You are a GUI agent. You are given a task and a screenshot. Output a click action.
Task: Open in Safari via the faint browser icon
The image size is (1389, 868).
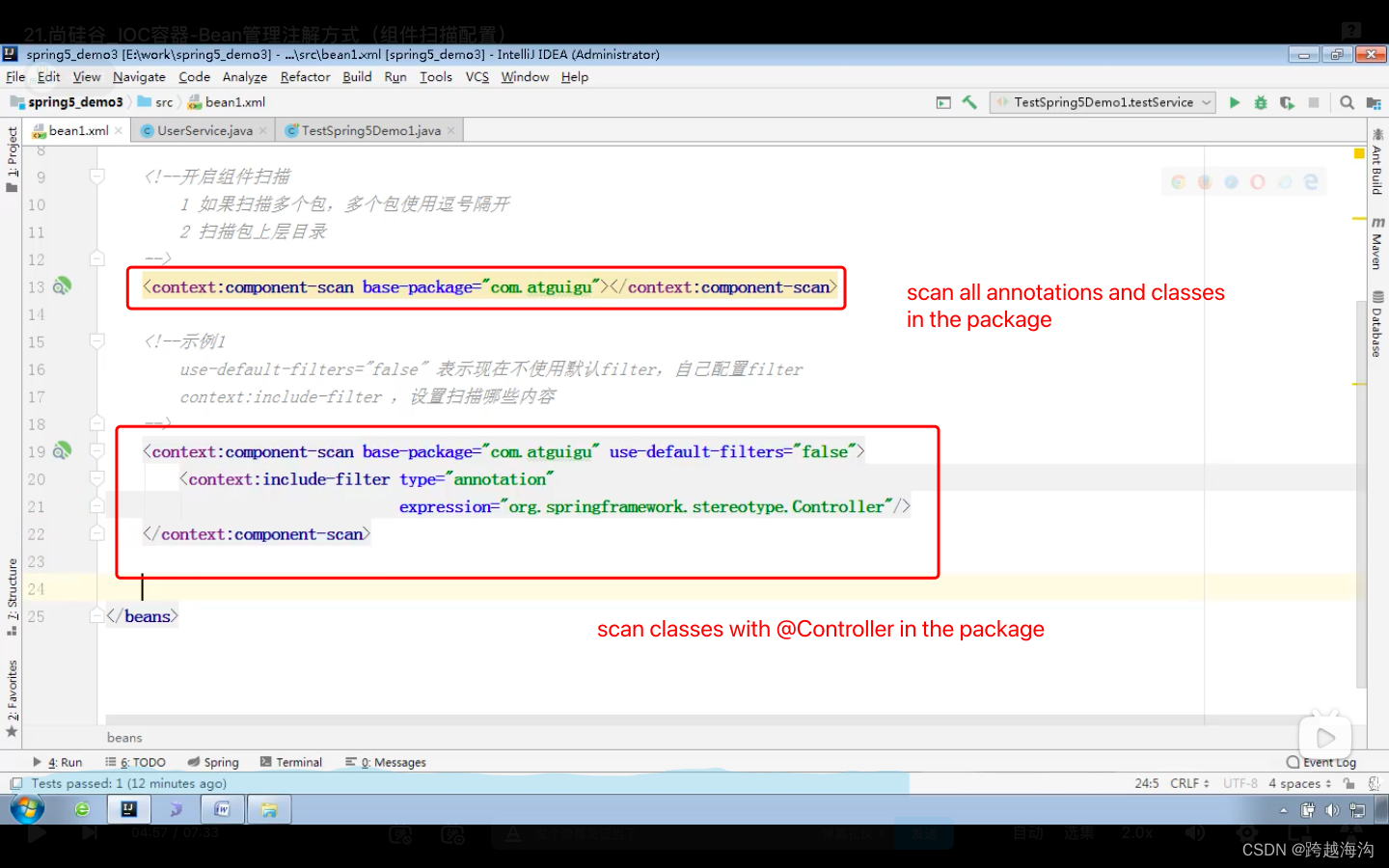[1231, 181]
